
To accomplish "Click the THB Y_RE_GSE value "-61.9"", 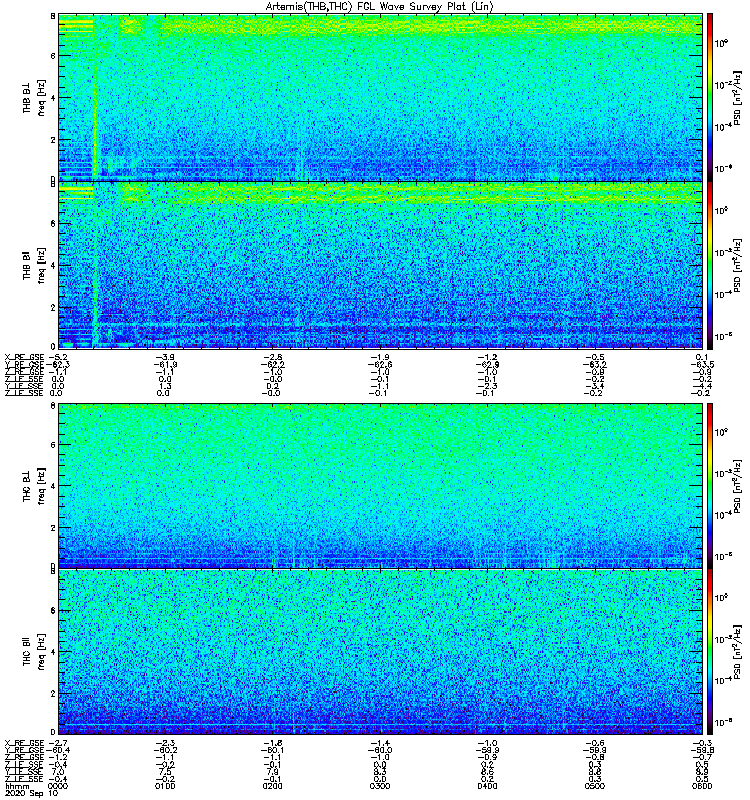I will (165, 364).
